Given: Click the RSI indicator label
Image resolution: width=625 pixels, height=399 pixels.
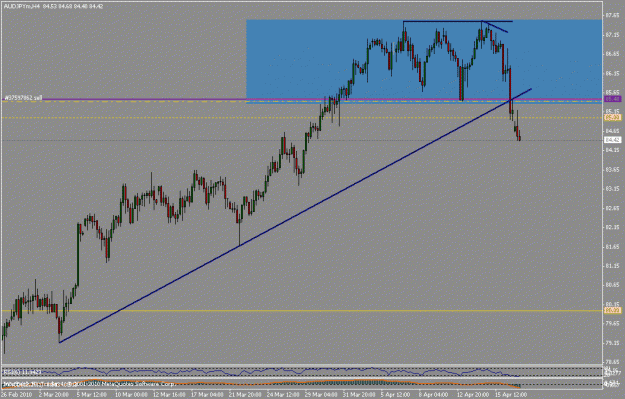Looking at the screenshot, I should coord(22,371).
